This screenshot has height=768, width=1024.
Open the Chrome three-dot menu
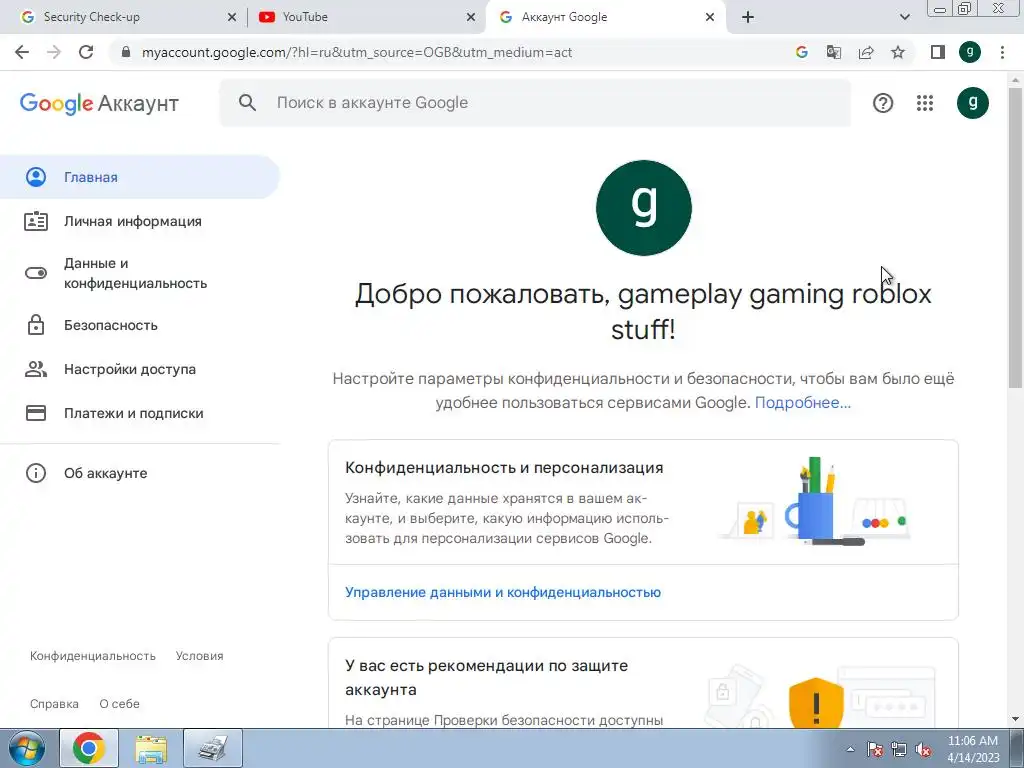coord(1002,52)
